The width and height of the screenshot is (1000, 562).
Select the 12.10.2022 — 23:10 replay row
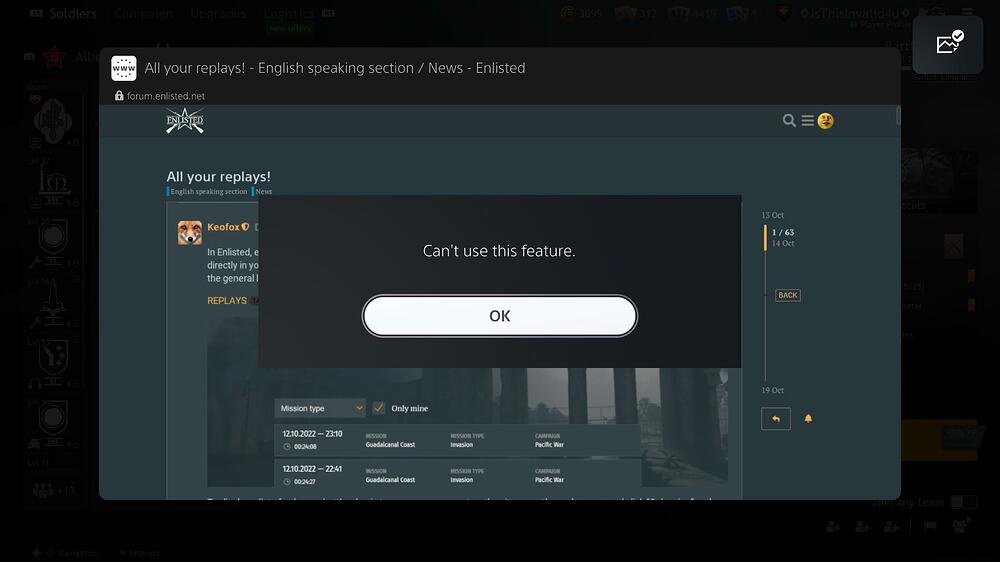pos(457,440)
